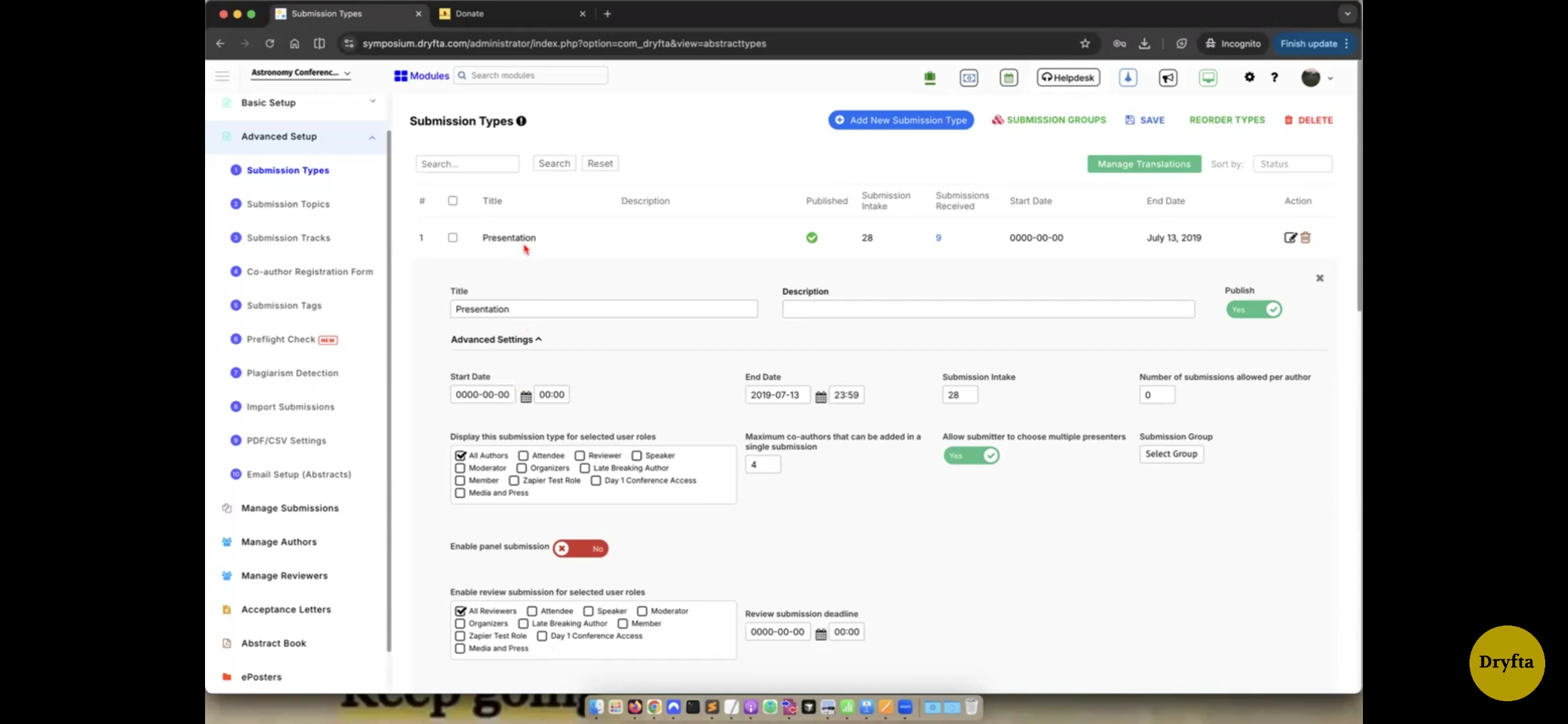Click the Manage Translations button
1568x724 pixels.
click(1144, 164)
